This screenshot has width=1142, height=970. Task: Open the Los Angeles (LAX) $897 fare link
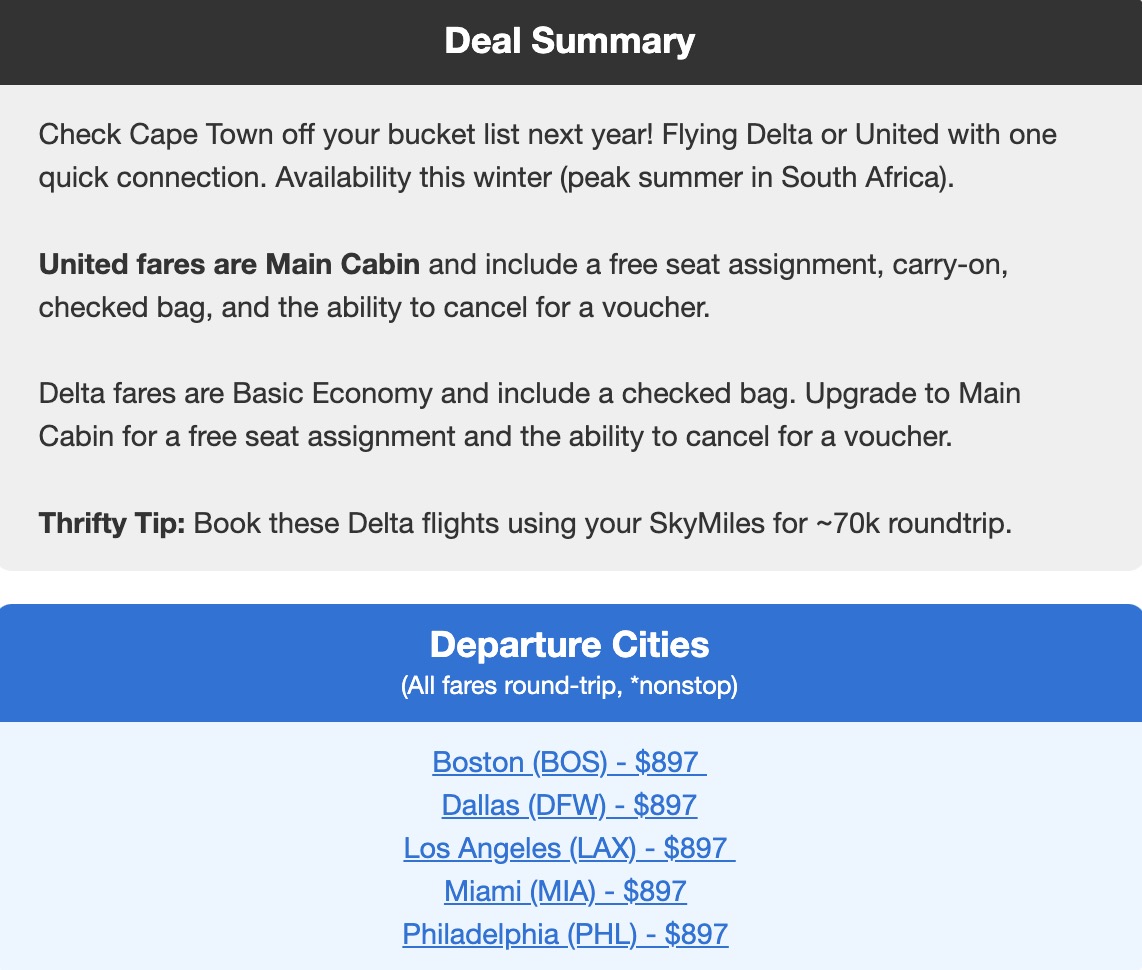[x=569, y=848]
